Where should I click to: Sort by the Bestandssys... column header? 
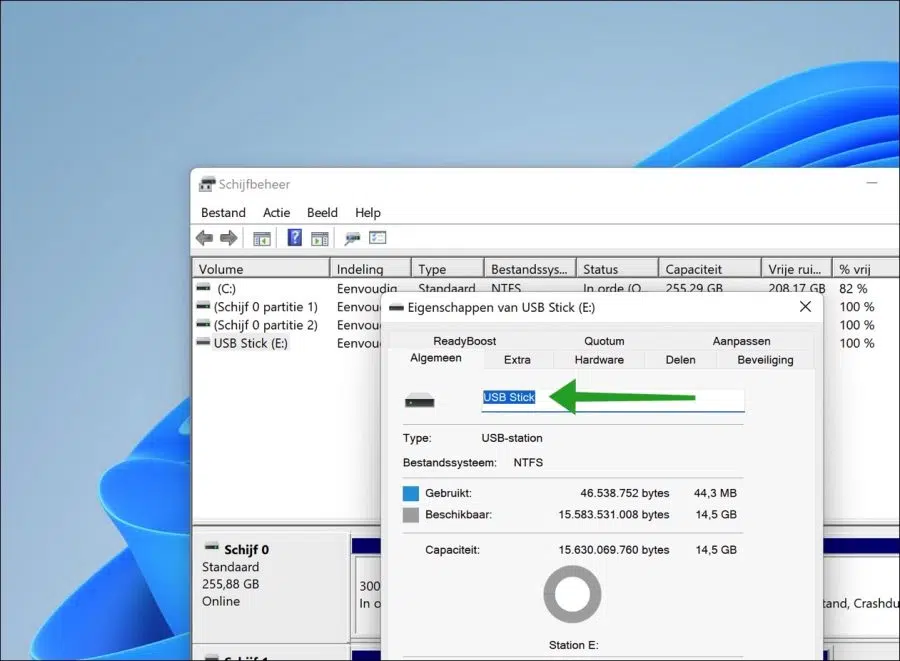click(530, 269)
